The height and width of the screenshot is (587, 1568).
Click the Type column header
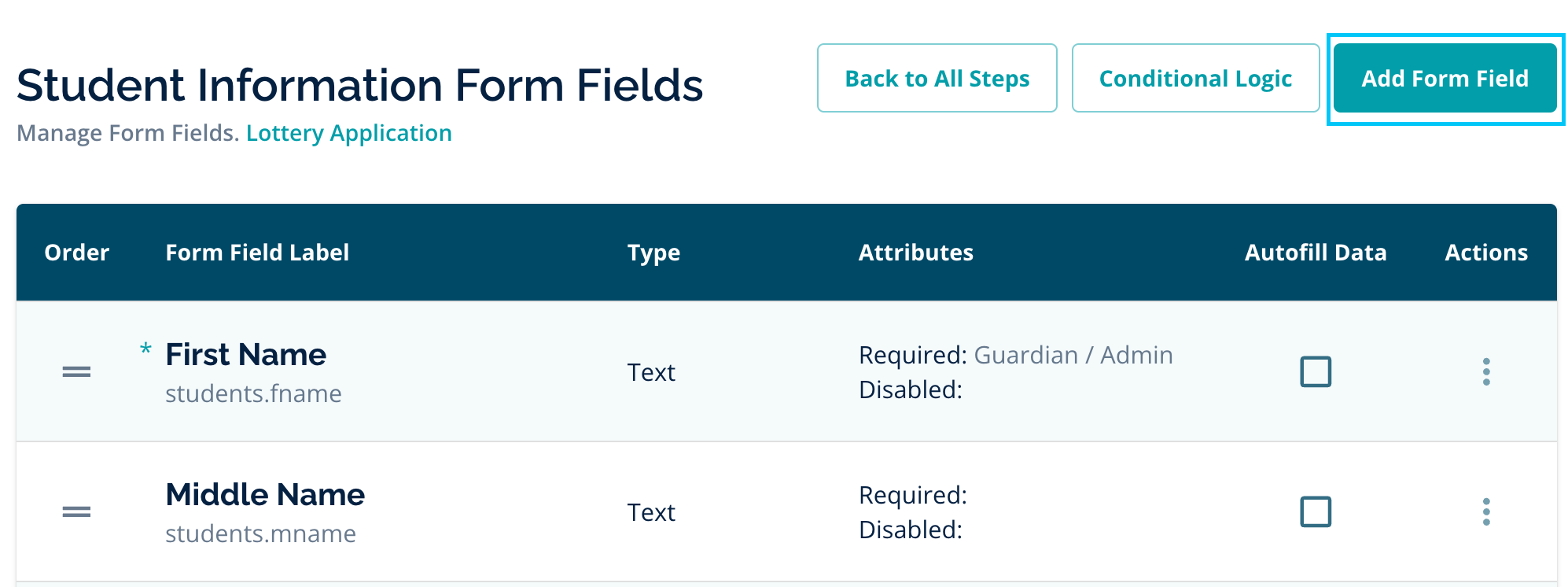pos(653,253)
